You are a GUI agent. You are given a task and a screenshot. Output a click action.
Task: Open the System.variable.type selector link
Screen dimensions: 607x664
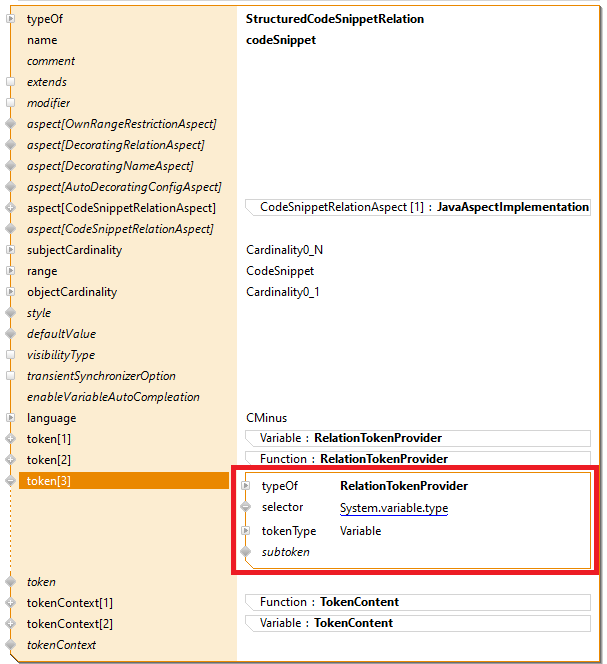393,508
